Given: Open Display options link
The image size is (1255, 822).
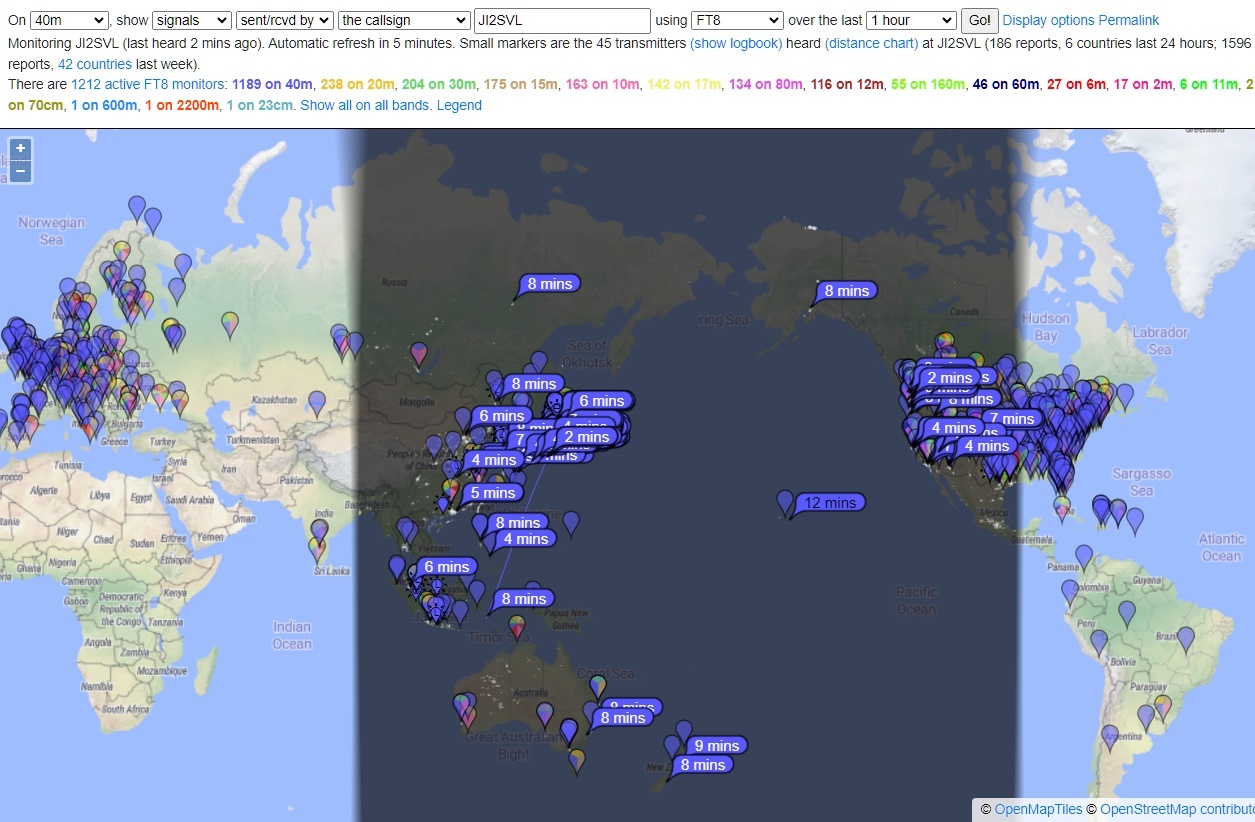Looking at the screenshot, I should 1048,20.
